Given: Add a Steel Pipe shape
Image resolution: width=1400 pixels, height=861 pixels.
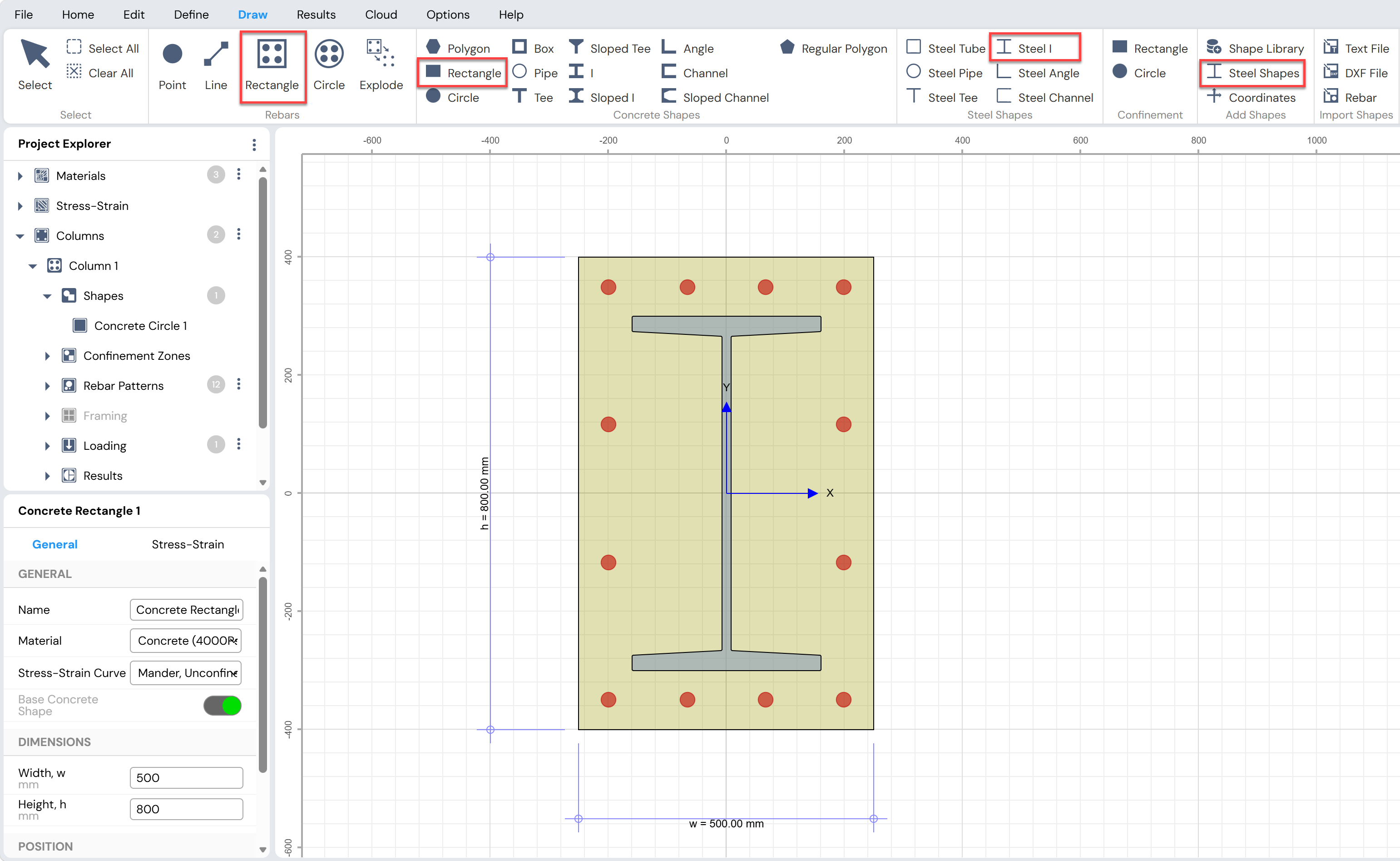Looking at the screenshot, I should coord(944,73).
